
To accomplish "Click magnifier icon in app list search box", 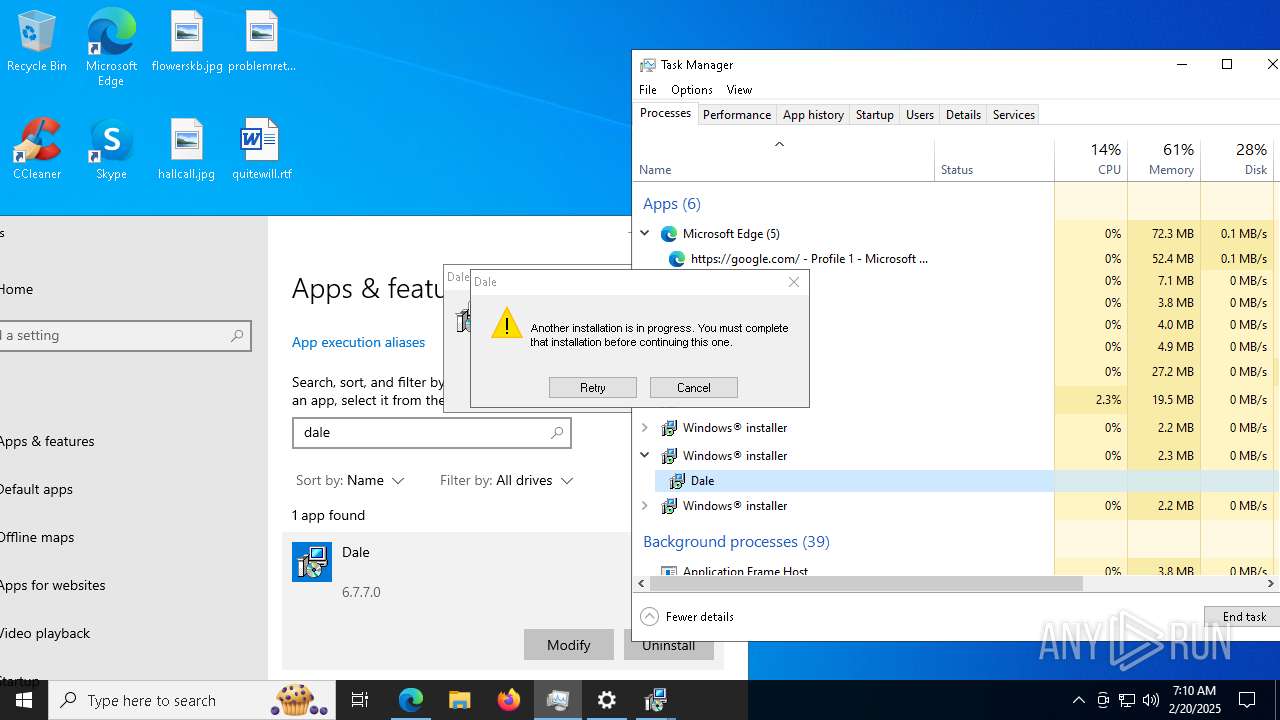I will pos(557,433).
